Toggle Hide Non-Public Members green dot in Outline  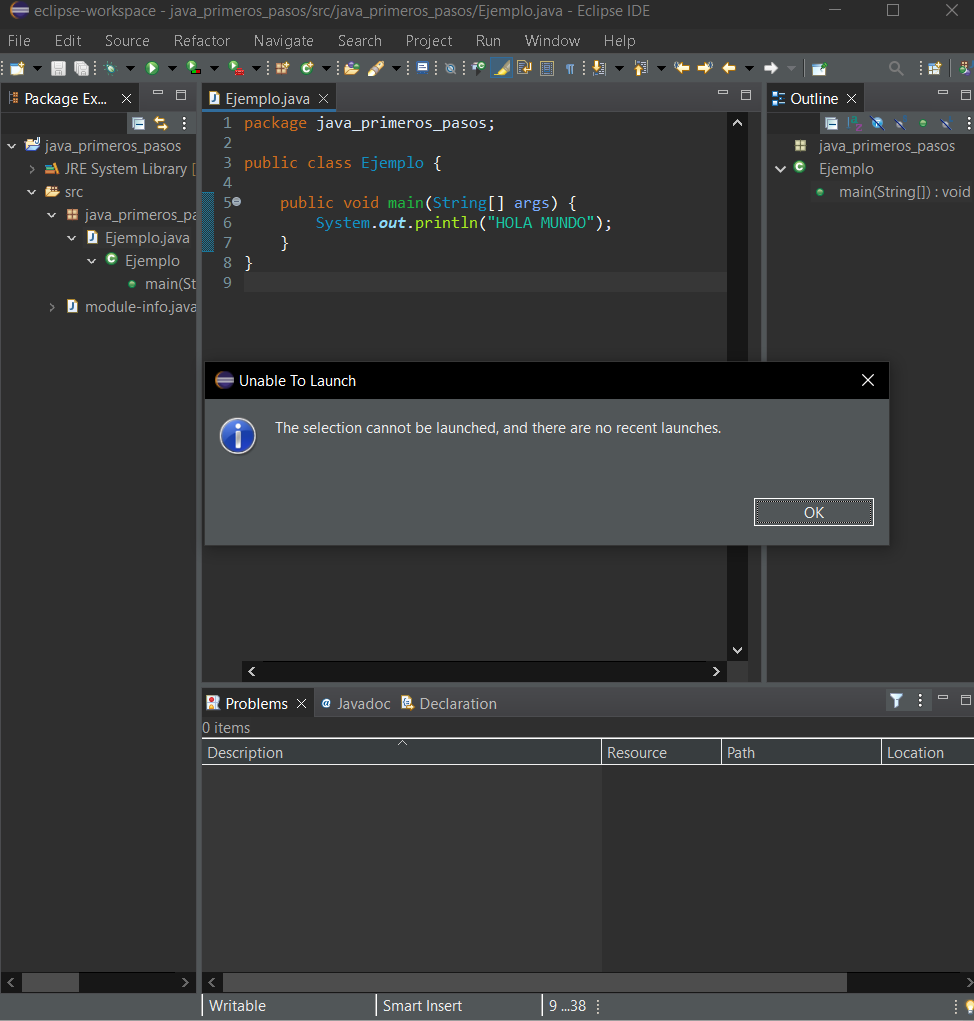click(923, 123)
